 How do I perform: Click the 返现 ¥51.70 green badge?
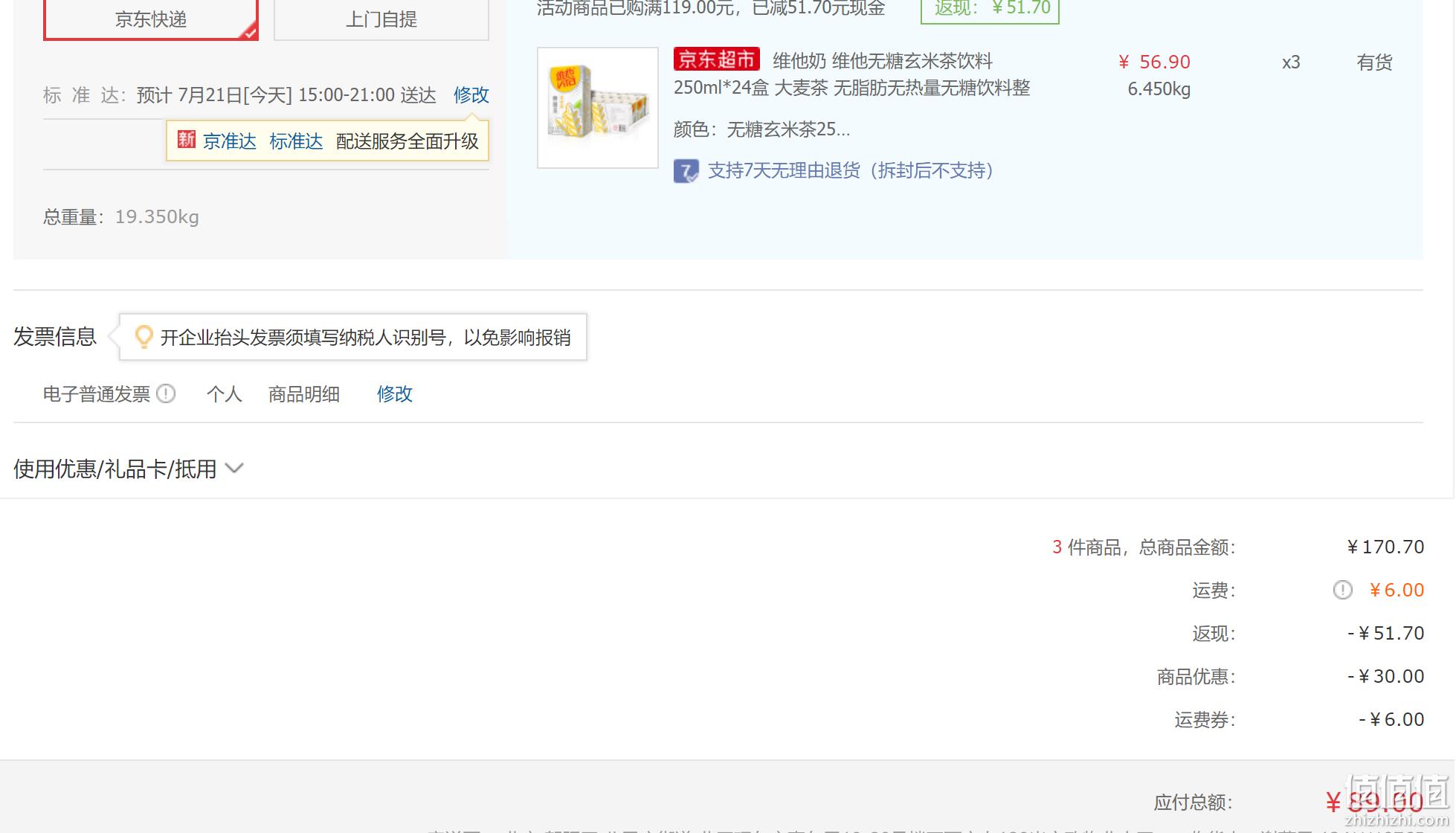(x=990, y=9)
